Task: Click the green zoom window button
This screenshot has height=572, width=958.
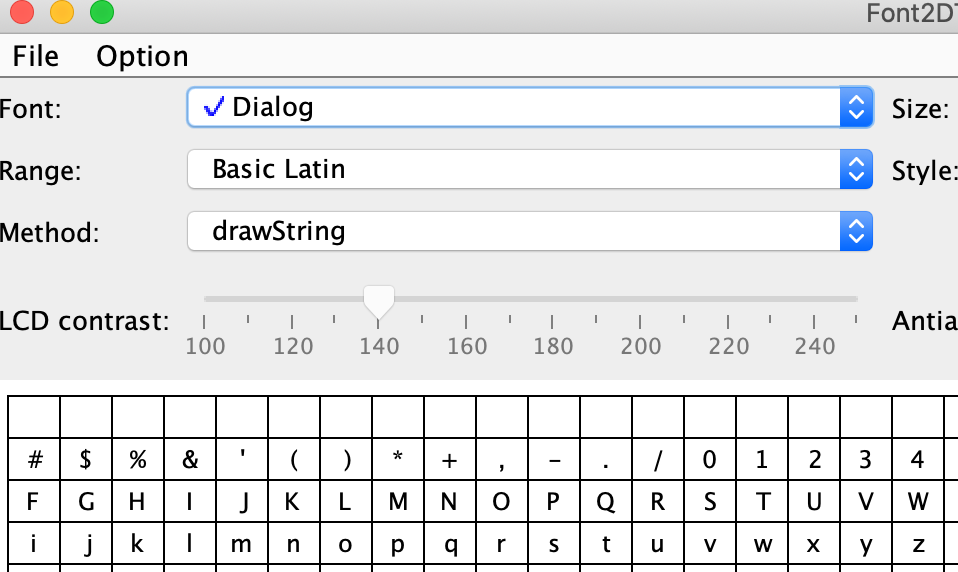Action: coord(102,13)
